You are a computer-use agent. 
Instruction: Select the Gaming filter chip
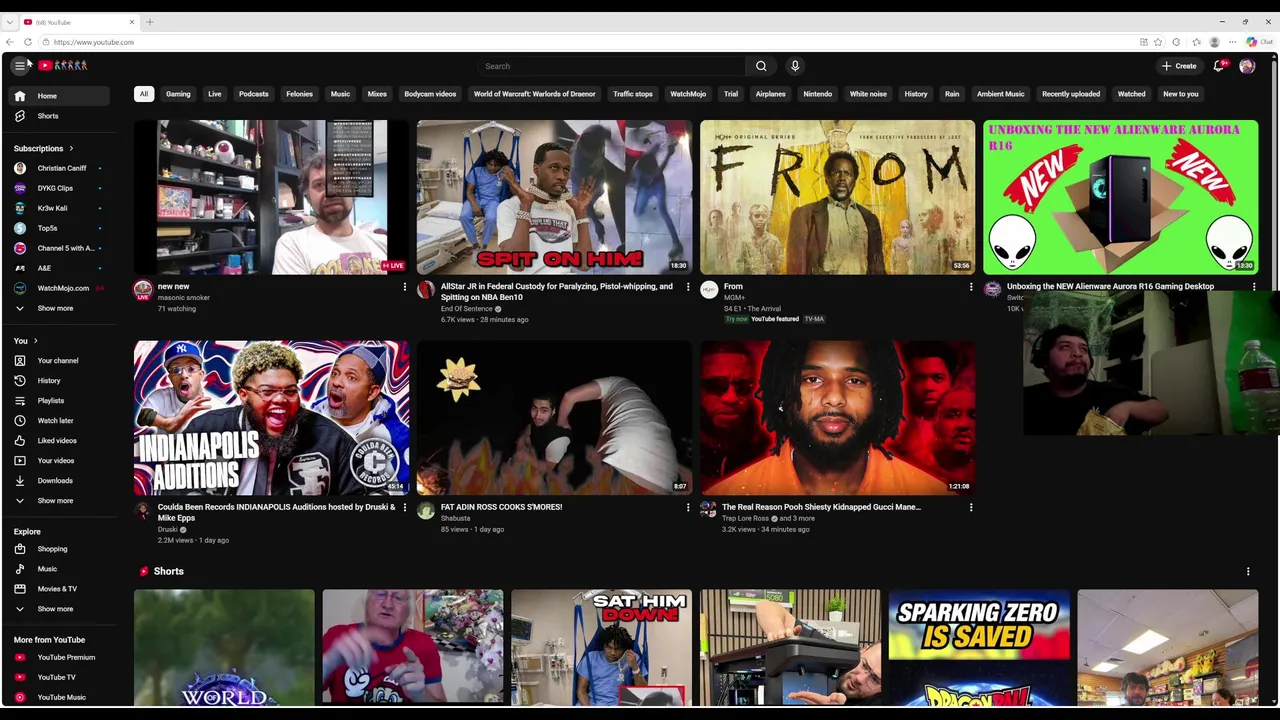pos(178,94)
